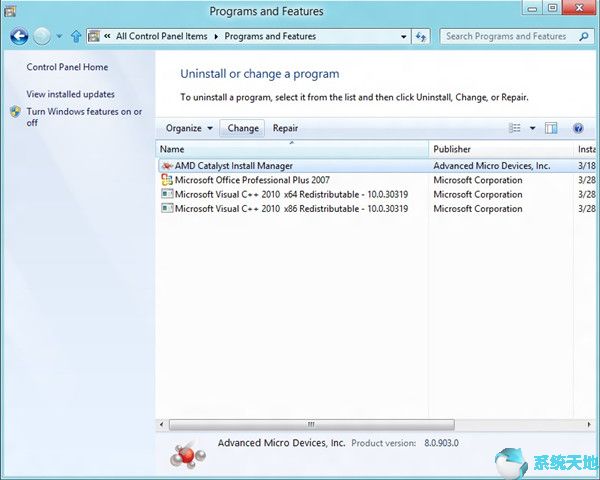Click the Microsoft Corporation cell in the Office row

coord(478,180)
